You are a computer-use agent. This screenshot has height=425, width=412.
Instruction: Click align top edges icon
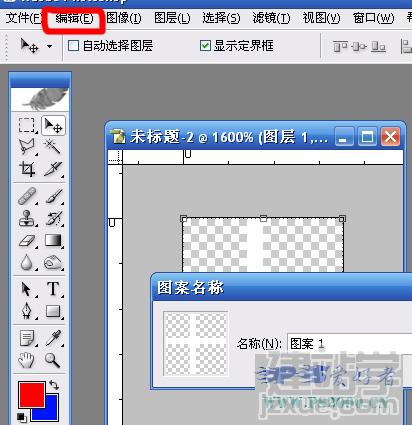point(340,46)
